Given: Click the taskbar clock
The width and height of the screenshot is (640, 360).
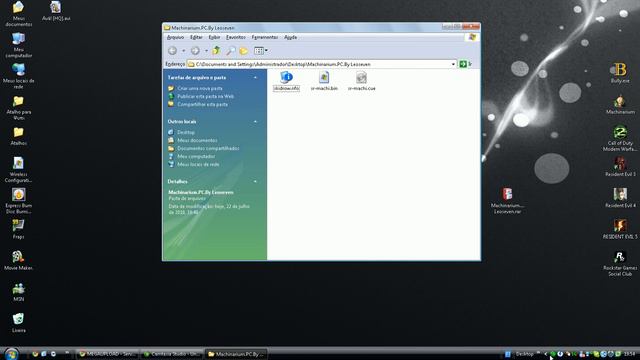Looking at the screenshot, I should 629,354.
